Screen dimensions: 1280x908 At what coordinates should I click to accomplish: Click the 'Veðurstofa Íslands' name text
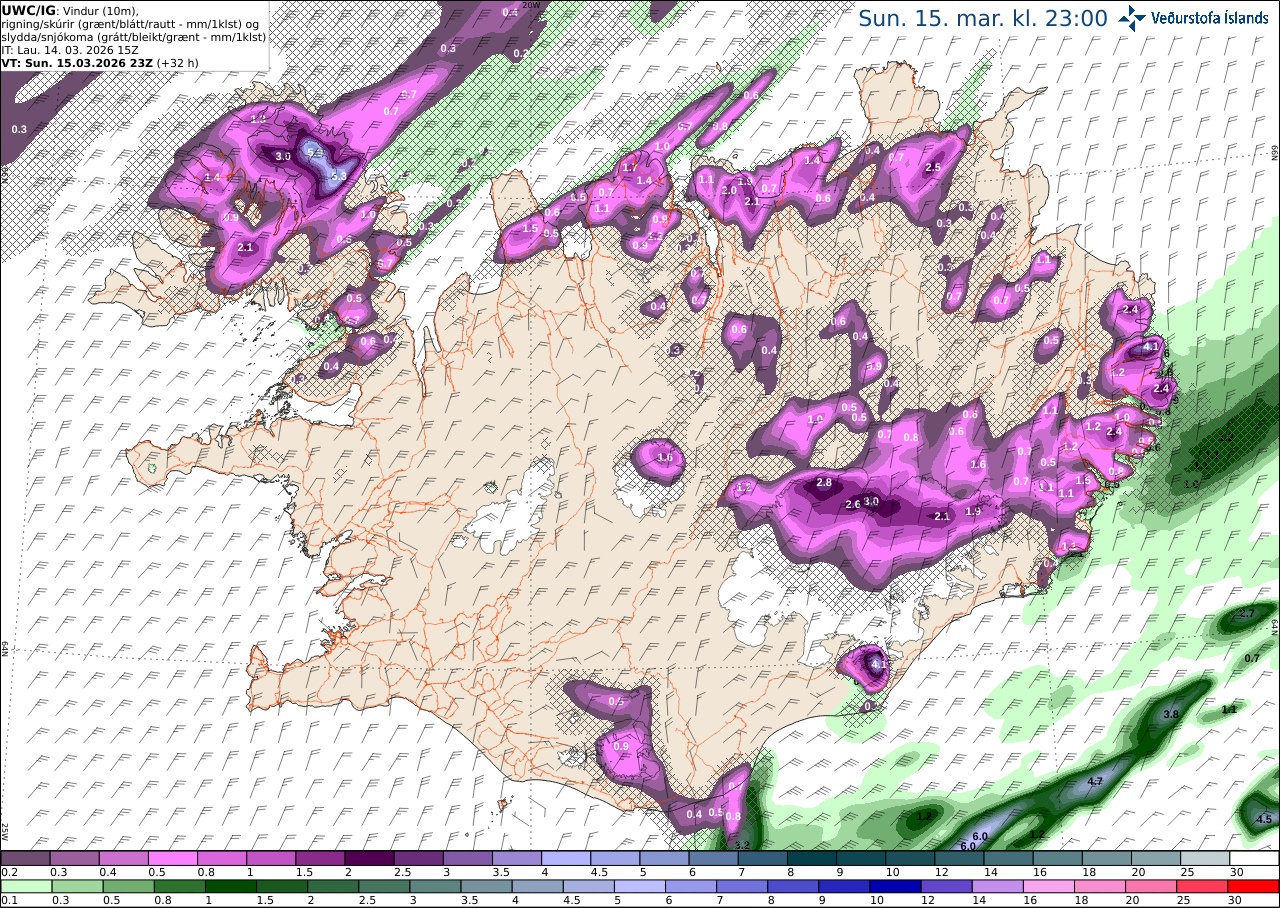click(x=1210, y=18)
